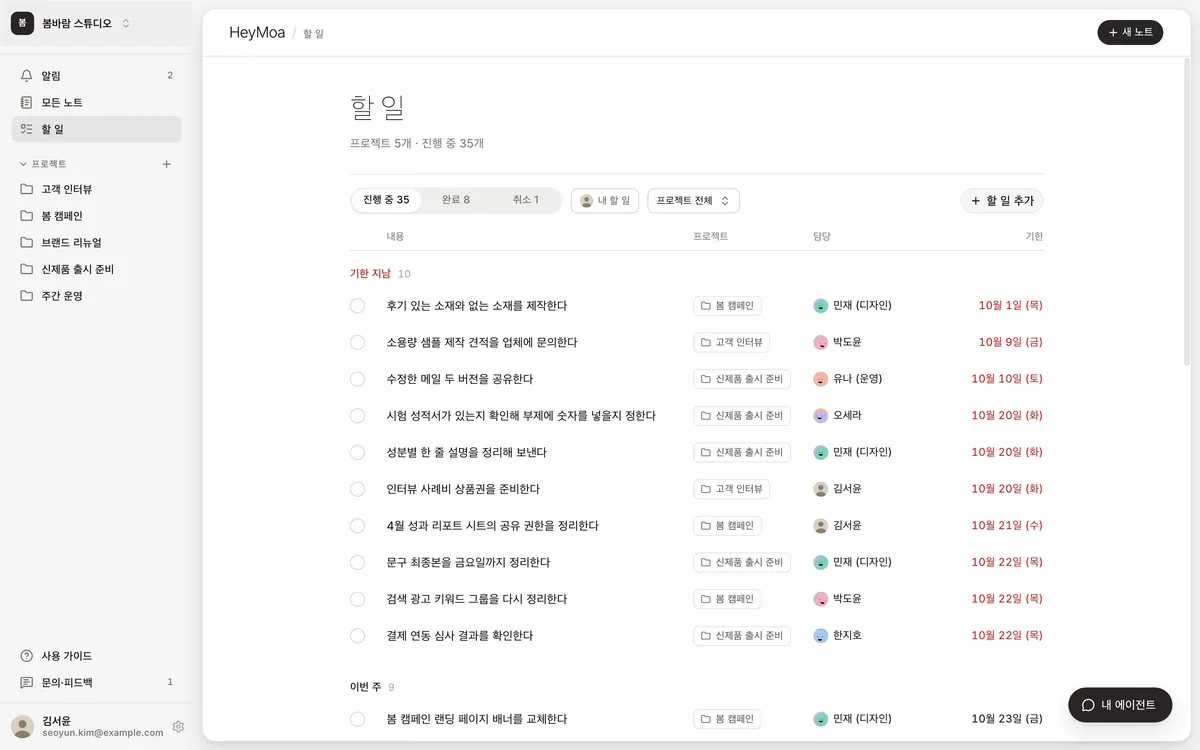This screenshot has width=1200, height=750.
Task: Click chat bubble icon in 내 에이전트
Action: 1088,705
